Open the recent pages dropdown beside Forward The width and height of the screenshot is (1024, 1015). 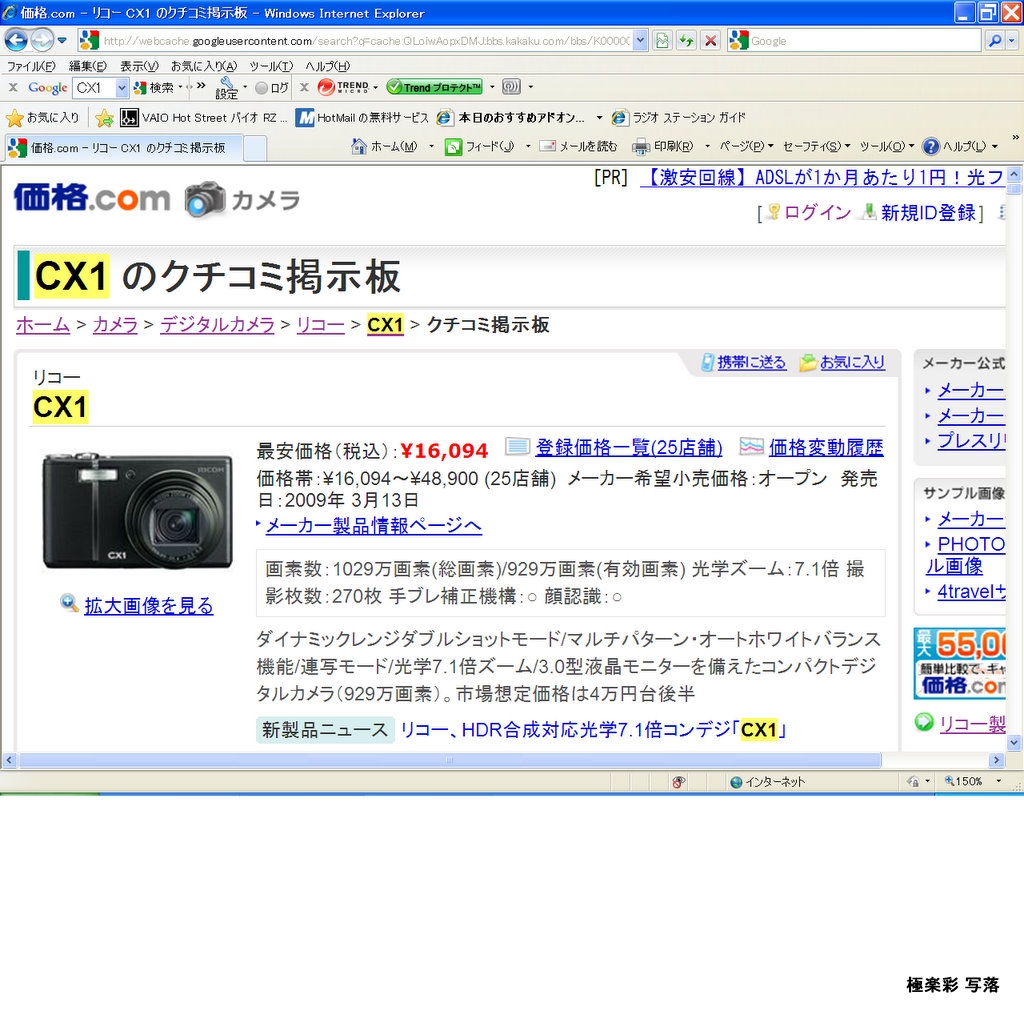(62, 40)
